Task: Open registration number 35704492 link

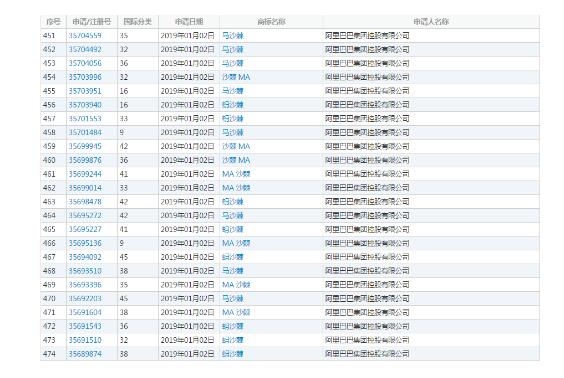Action: (x=85, y=49)
